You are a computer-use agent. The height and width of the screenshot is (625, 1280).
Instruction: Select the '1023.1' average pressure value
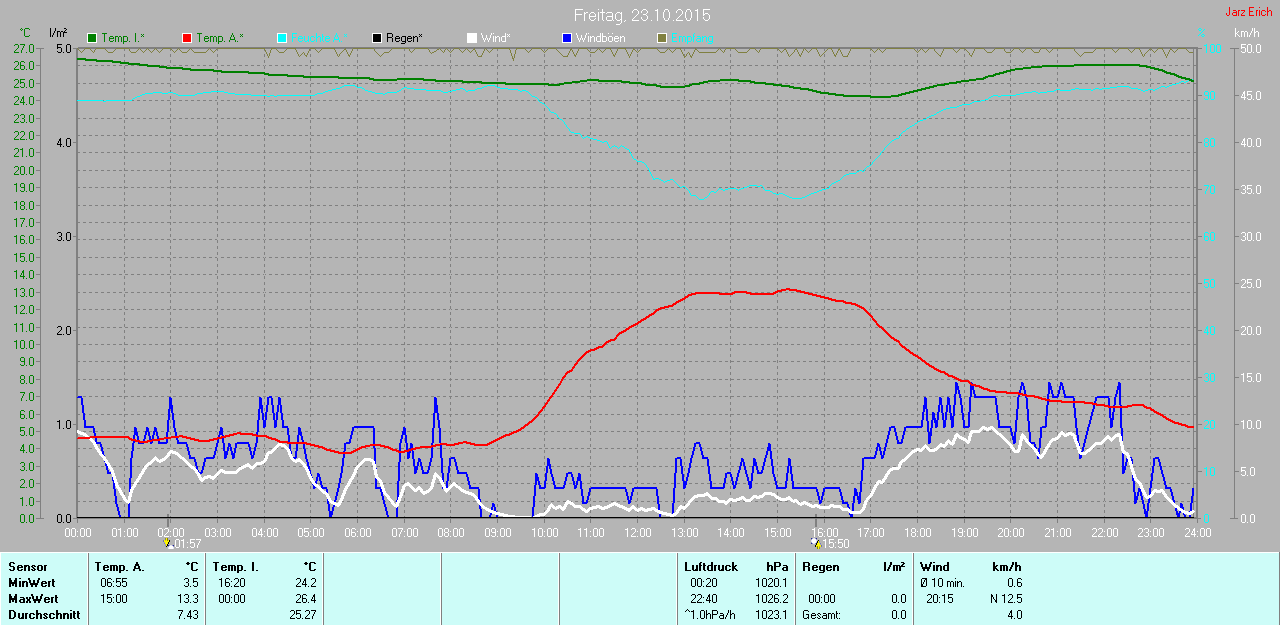click(x=772, y=615)
